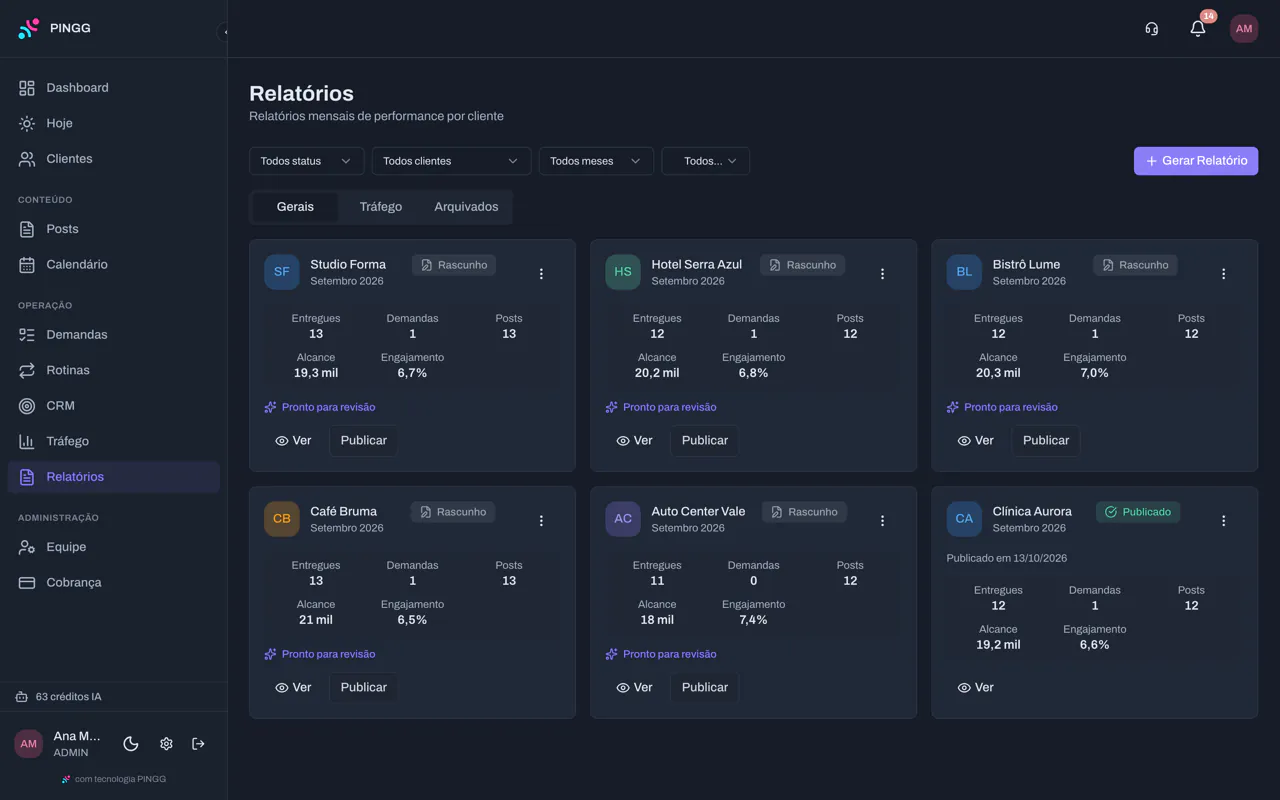Expand the Todos clientes dropdown
The width and height of the screenshot is (1280, 800).
[x=451, y=161]
